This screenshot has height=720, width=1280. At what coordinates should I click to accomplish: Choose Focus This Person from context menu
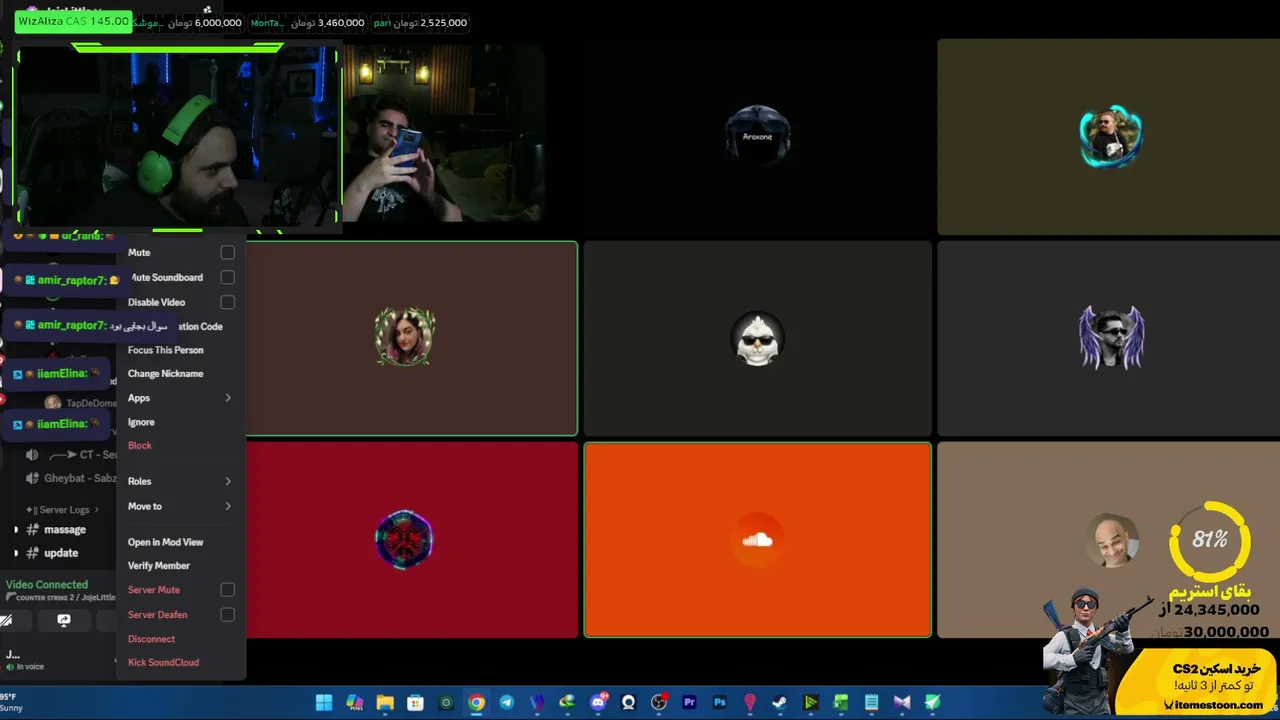pos(166,350)
